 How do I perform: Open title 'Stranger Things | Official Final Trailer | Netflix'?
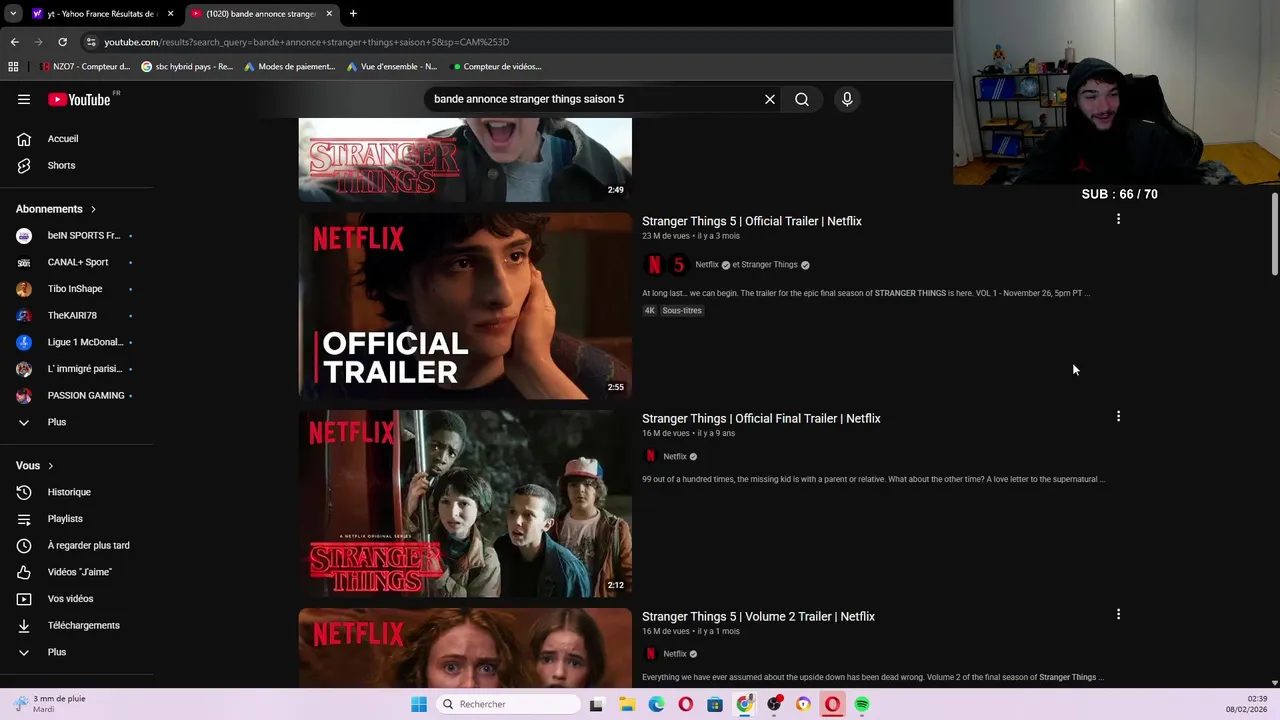point(761,419)
